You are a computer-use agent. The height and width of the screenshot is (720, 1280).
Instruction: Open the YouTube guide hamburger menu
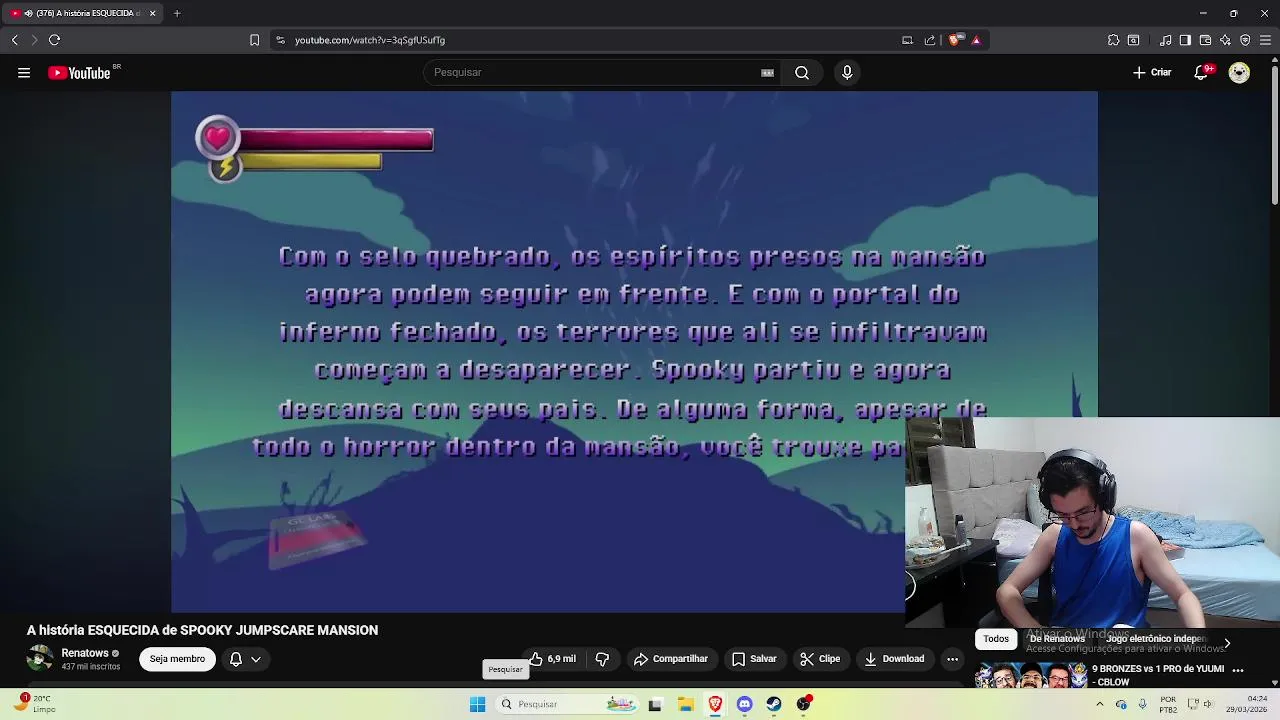tap(23, 72)
